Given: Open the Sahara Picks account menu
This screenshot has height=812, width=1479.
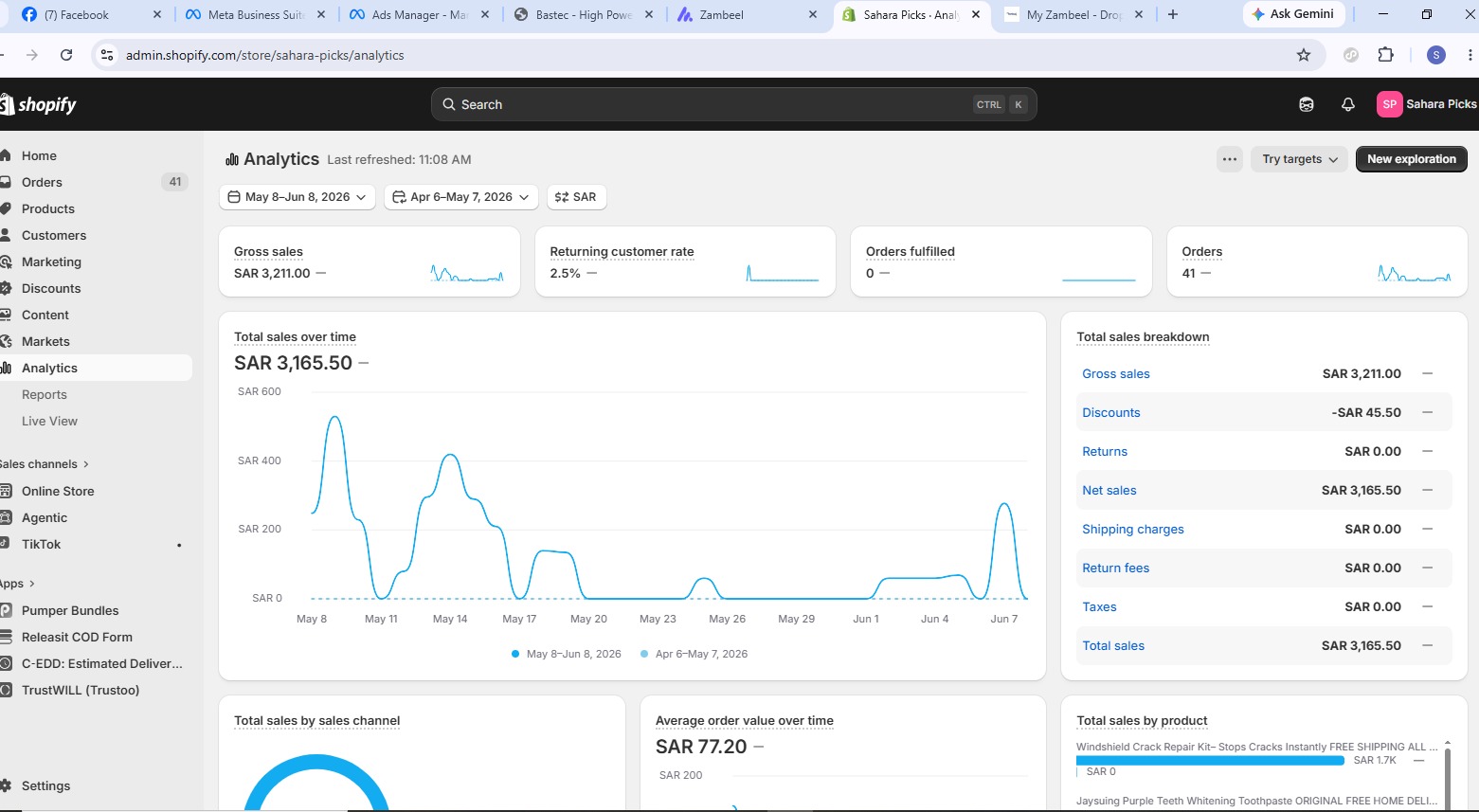Looking at the screenshot, I should tap(1427, 104).
